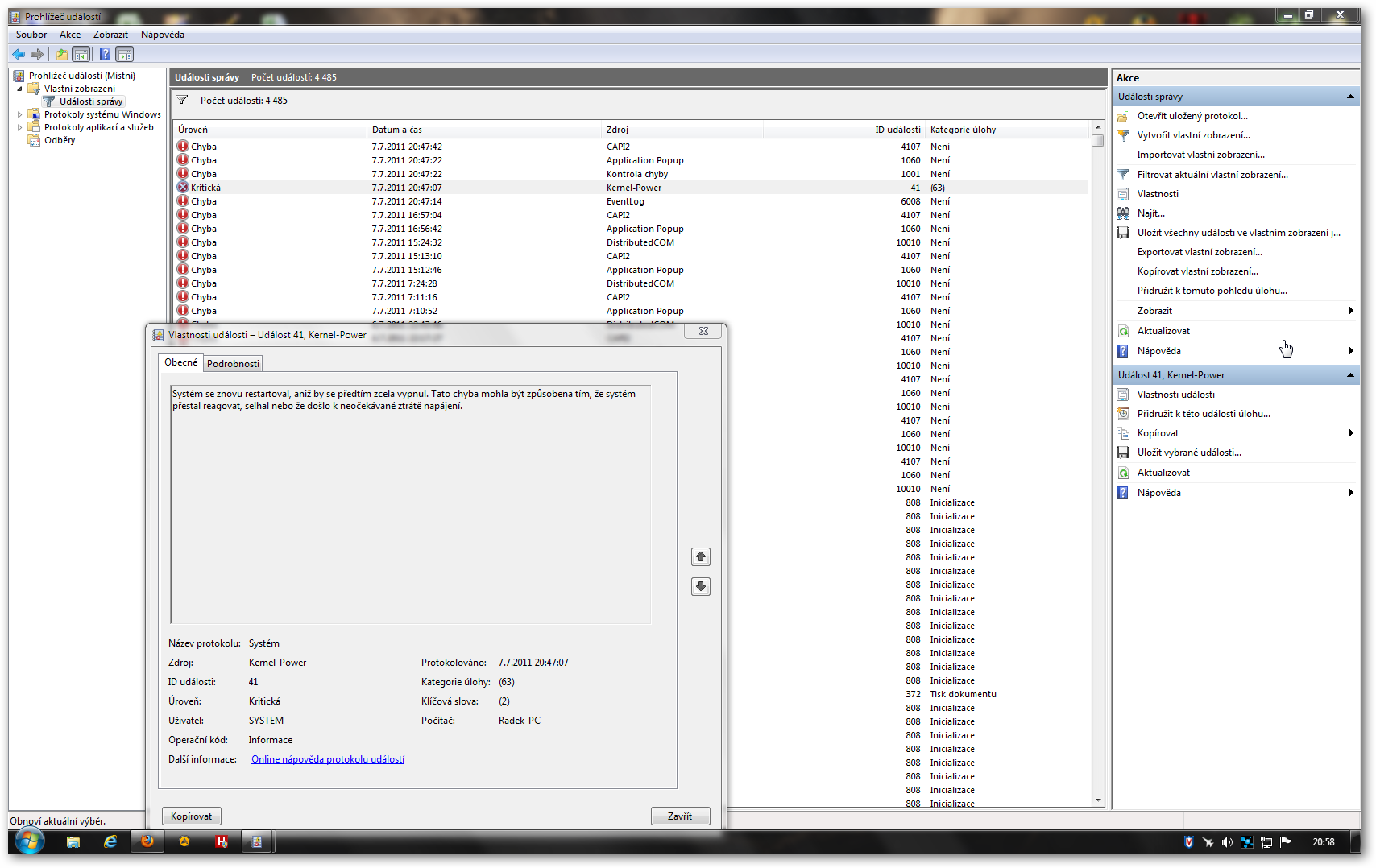Switch to Firefox in the taskbar
The image size is (1376, 868).
pyautogui.click(x=147, y=841)
